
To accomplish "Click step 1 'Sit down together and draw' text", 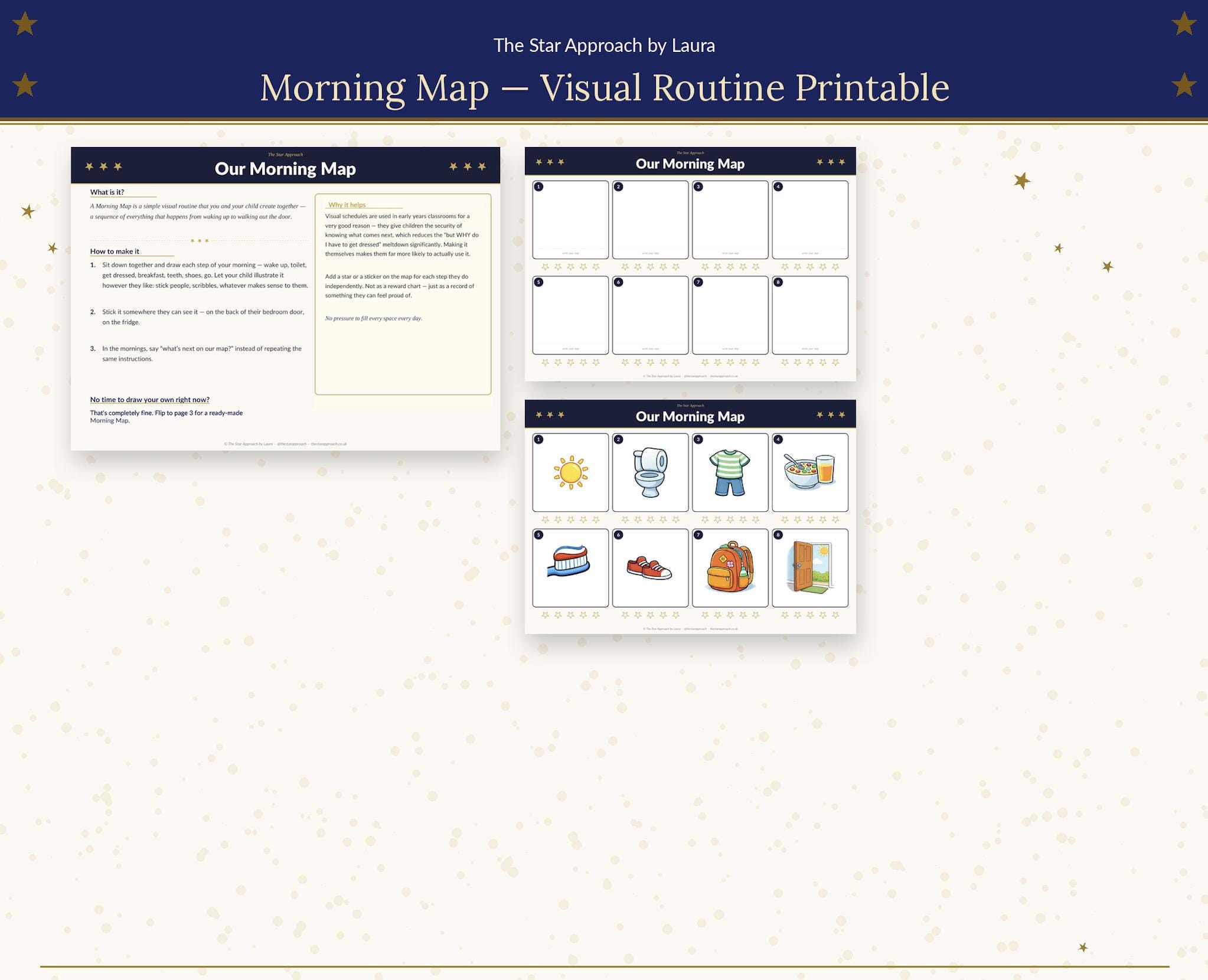I will tap(205, 275).
